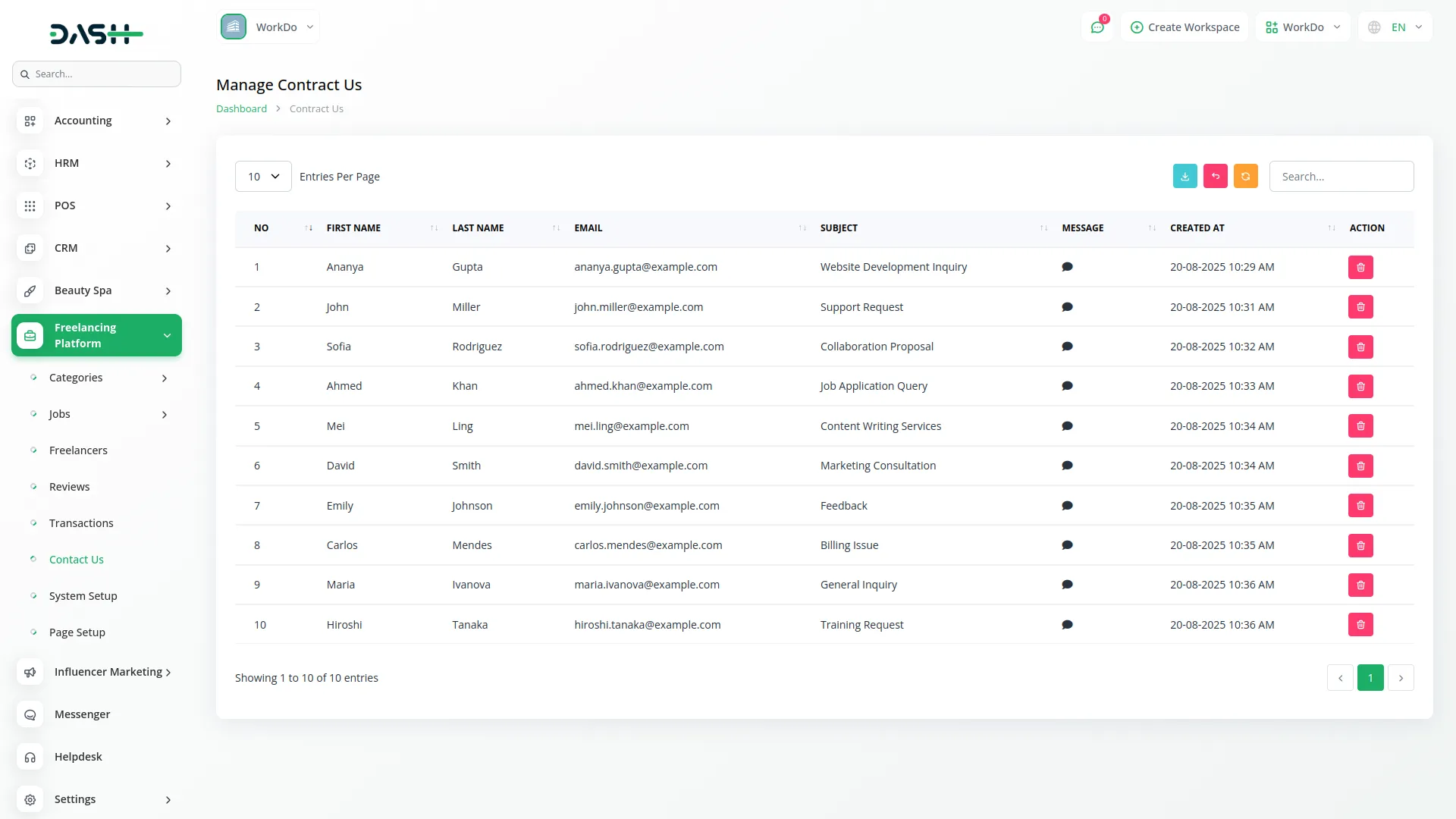1456x819 pixels.
Task: Go back via the Dashboard breadcrumb link
Action: tap(240, 108)
